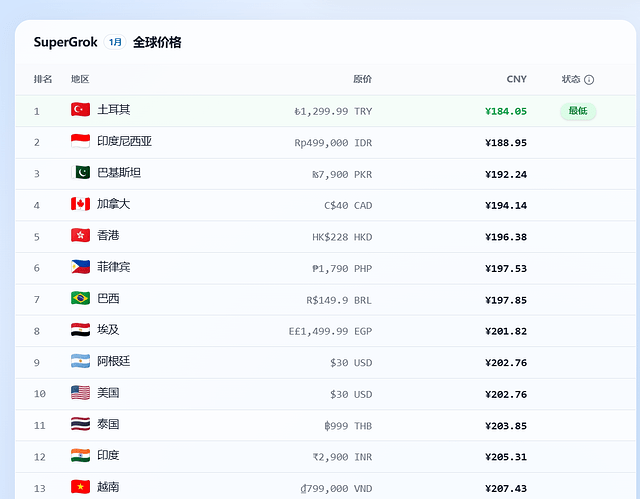Viewport: 640px width, 499px height.
Task: Click the Brazil flag icon
Action: click(80, 298)
